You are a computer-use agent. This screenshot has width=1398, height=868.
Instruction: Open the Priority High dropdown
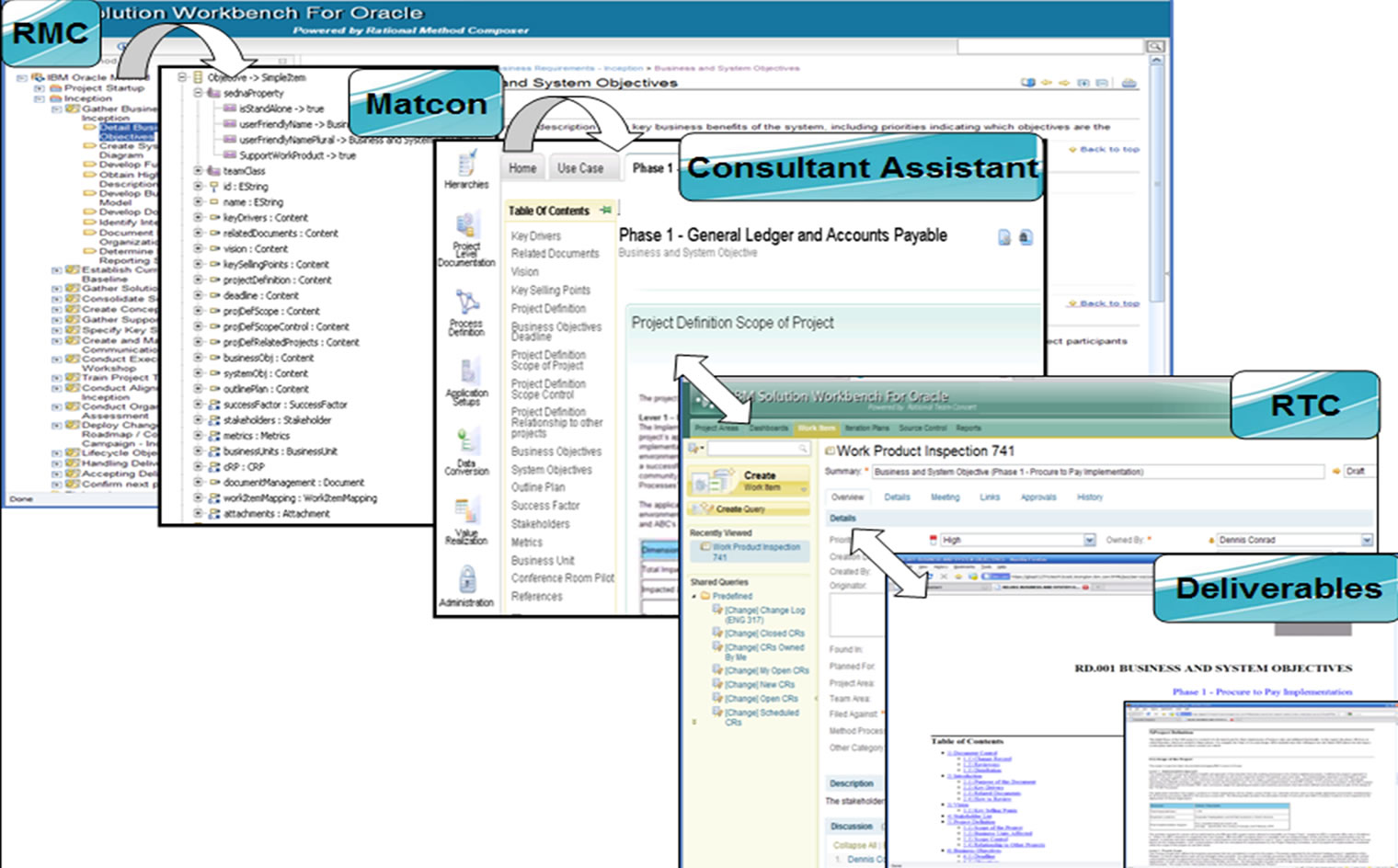[1089, 540]
